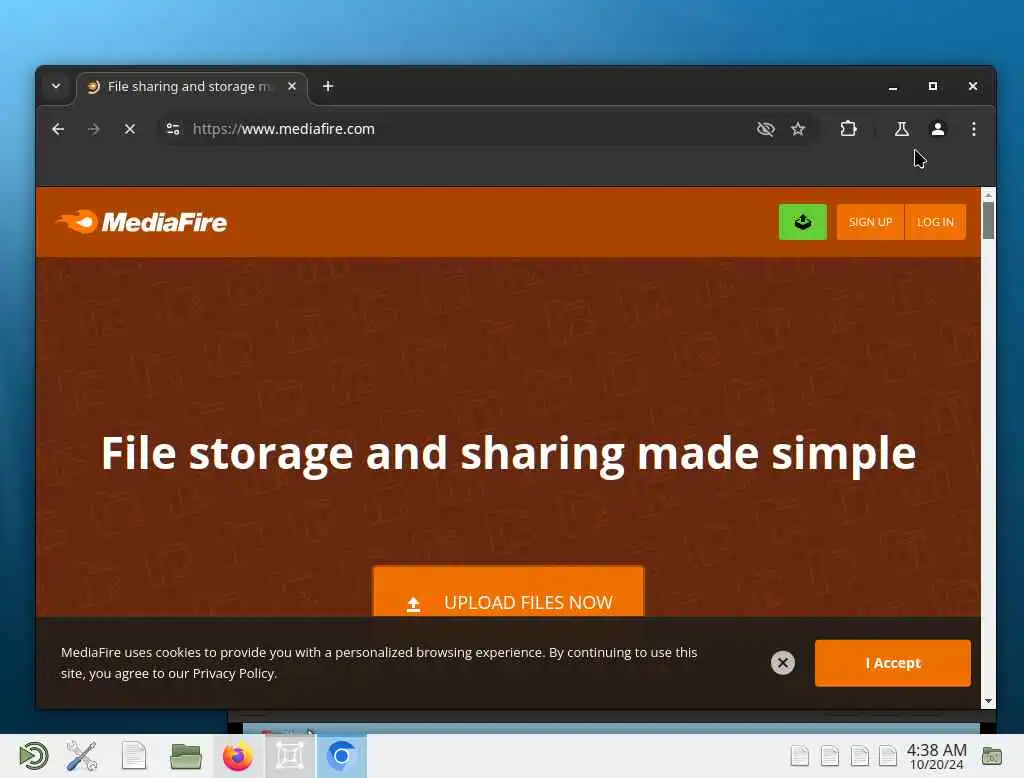Screen dimensions: 1024x778
Task: Bookmark this page with the star
Action: pyautogui.click(x=798, y=129)
